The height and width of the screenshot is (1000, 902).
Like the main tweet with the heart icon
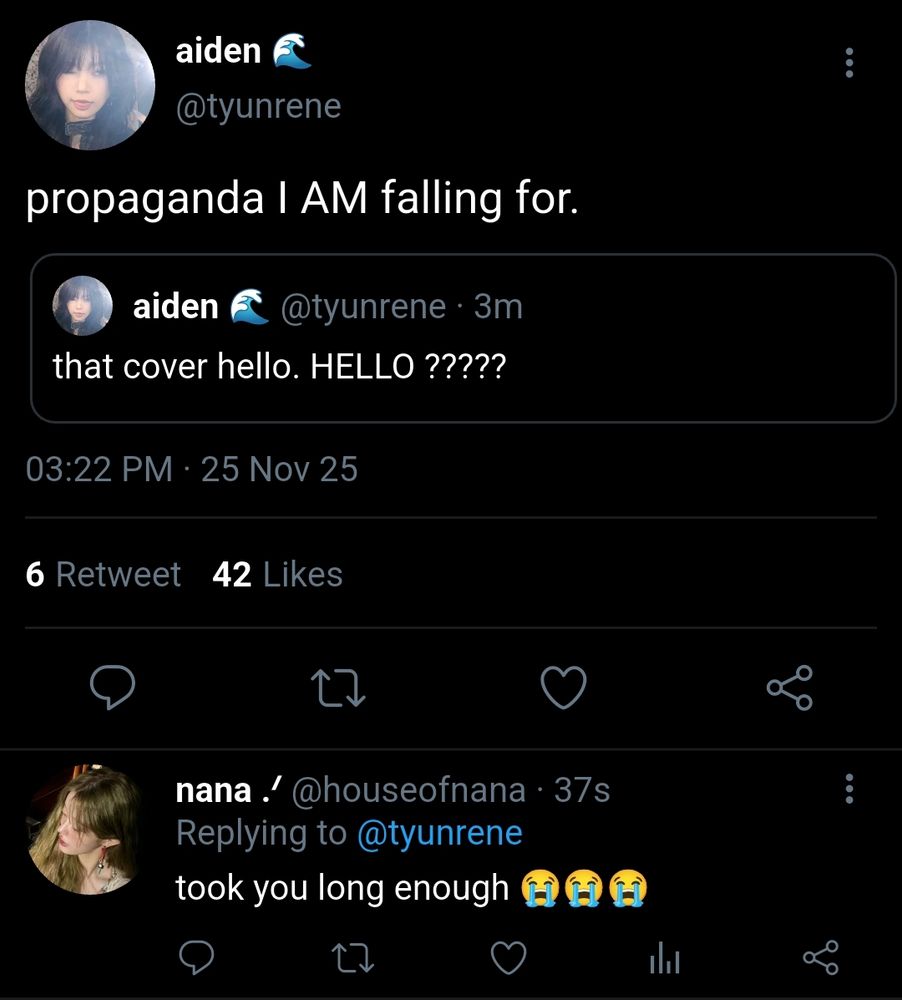(563, 688)
